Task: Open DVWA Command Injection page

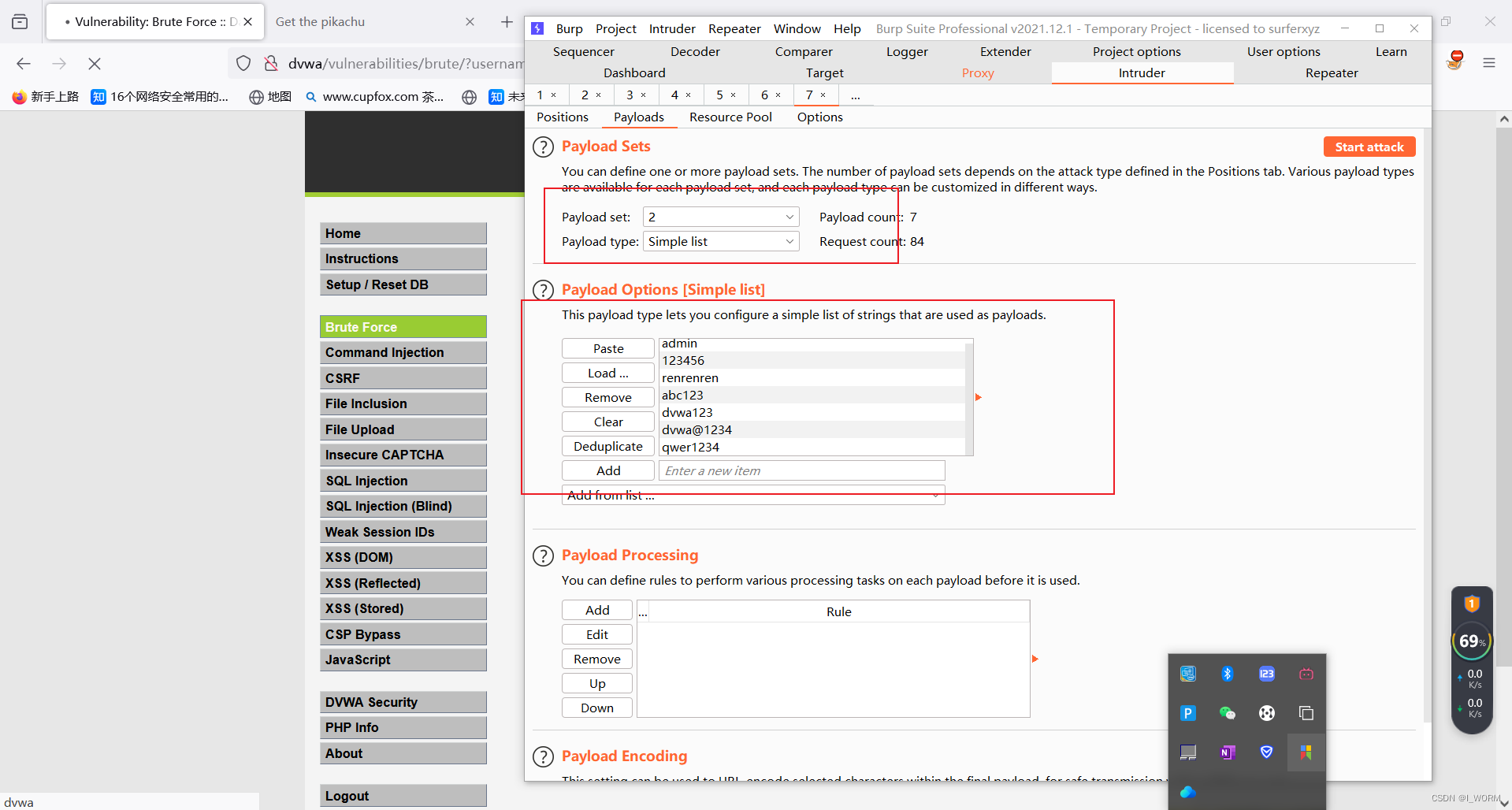Action: [x=403, y=352]
